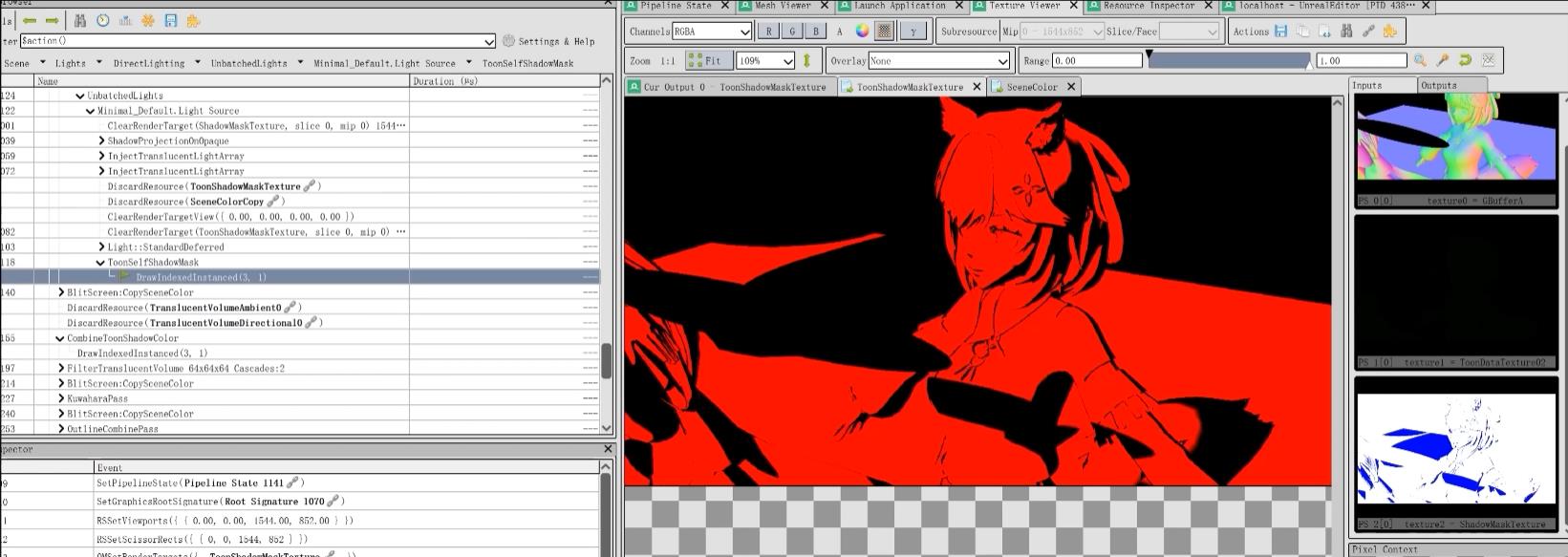The image size is (1568, 557).
Task: Expand the ShadowProjectionOnOpaque node
Action: (101, 140)
